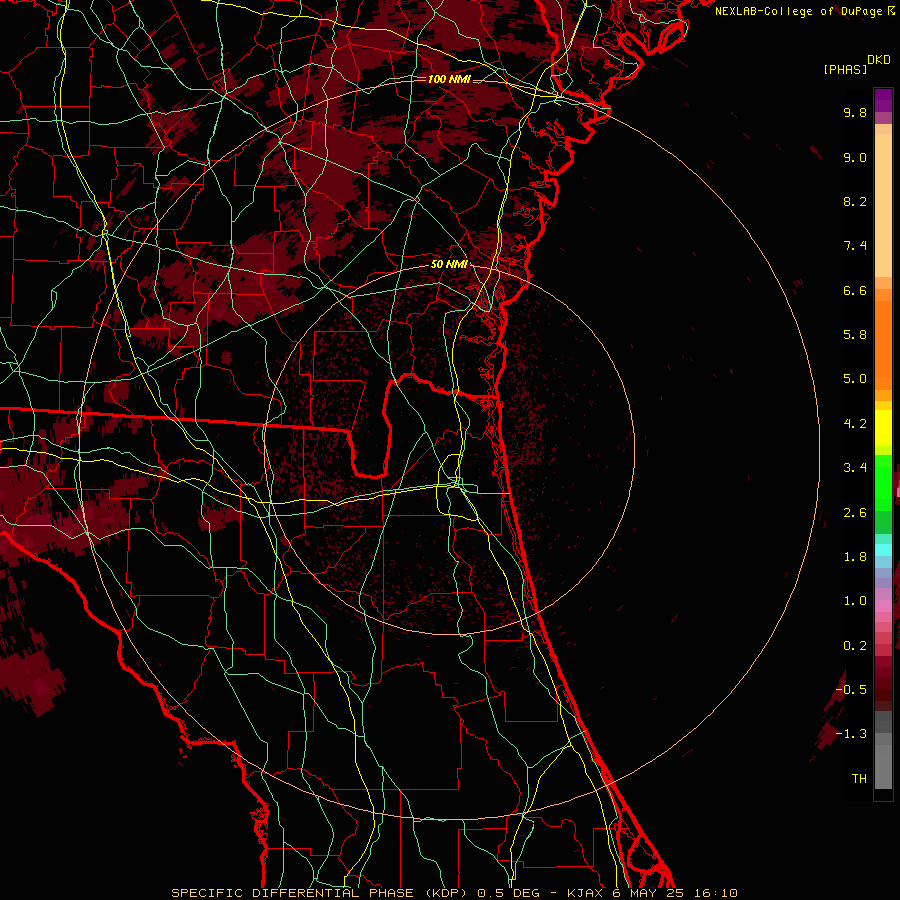Click the 50 NMI range ring label
Viewport: 900px width, 900px height.
449,264
